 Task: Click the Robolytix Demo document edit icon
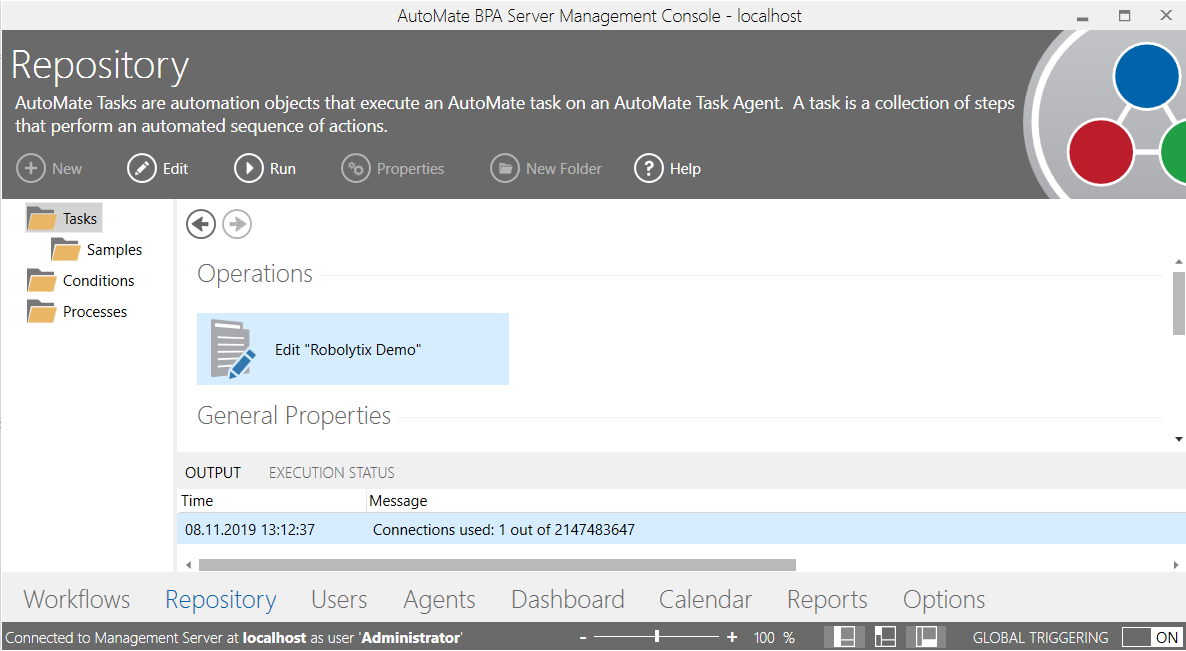(x=233, y=349)
